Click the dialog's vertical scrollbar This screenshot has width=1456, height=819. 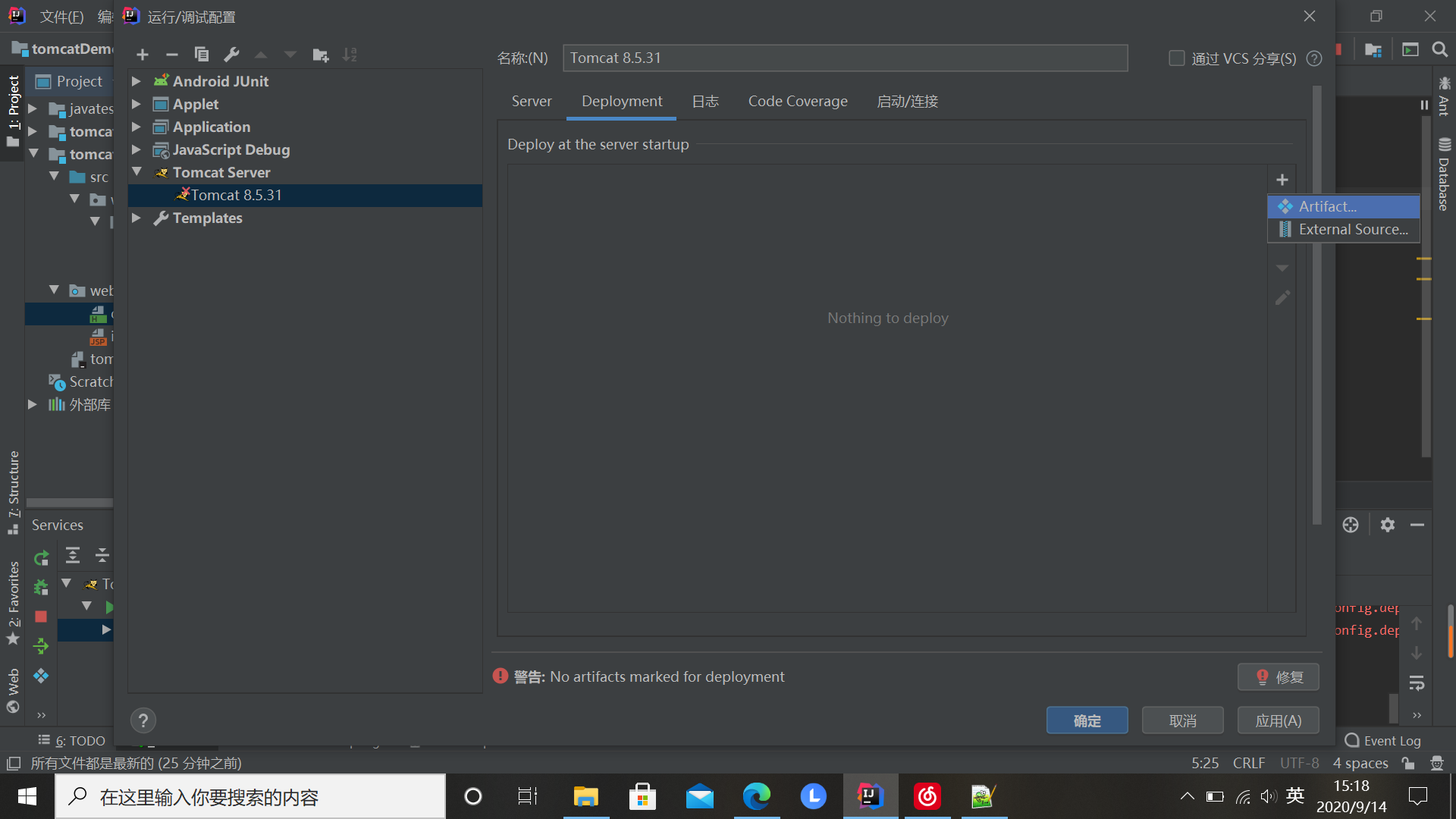coord(1316,303)
